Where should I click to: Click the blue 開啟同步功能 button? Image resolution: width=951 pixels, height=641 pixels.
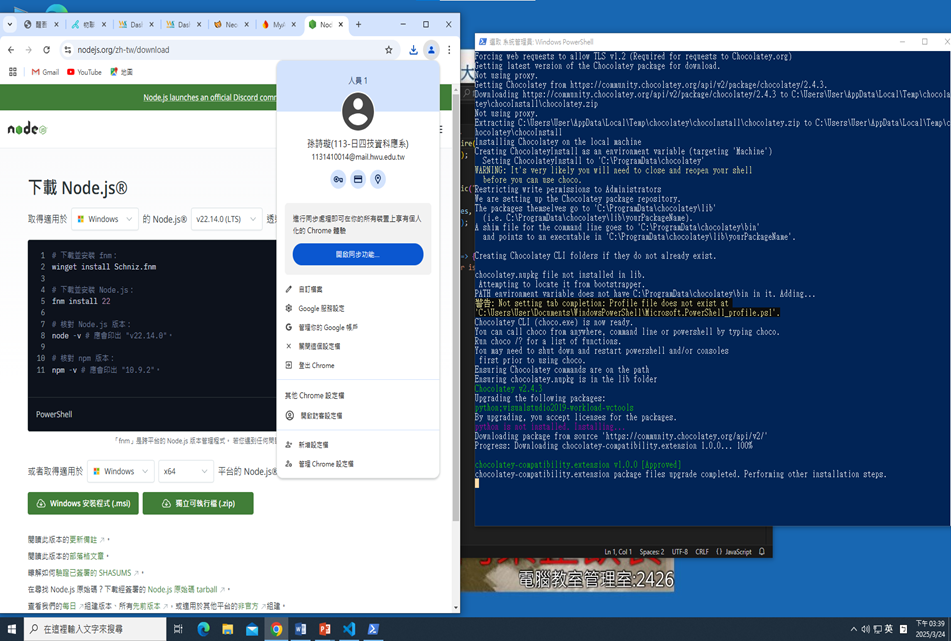click(358, 255)
